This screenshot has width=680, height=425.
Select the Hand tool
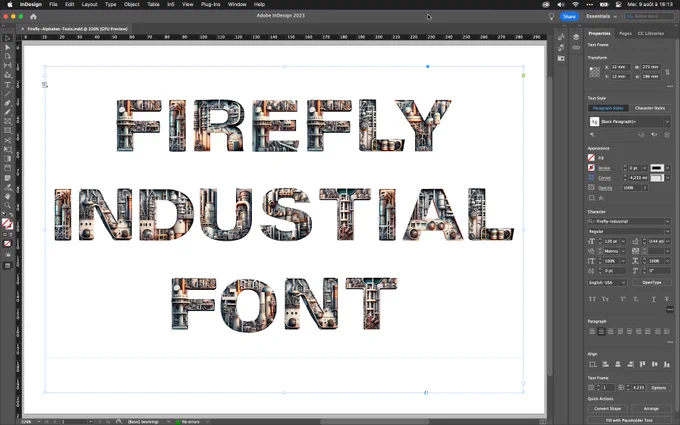(x=7, y=196)
